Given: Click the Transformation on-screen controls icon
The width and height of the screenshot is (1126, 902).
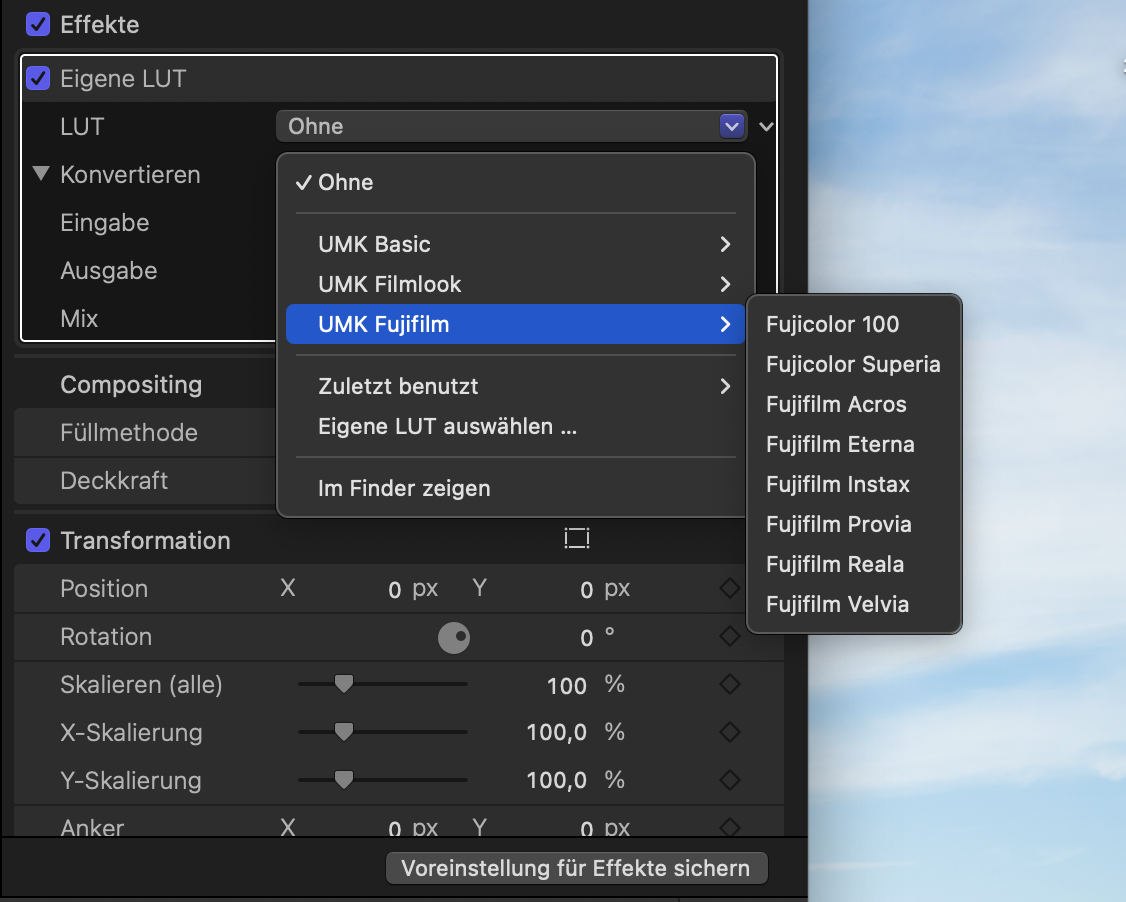Looking at the screenshot, I should pyautogui.click(x=577, y=539).
